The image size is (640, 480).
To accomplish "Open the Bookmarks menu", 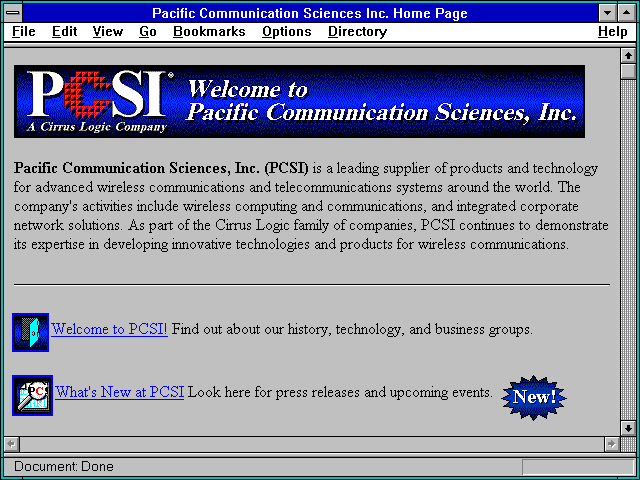I will [x=209, y=32].
